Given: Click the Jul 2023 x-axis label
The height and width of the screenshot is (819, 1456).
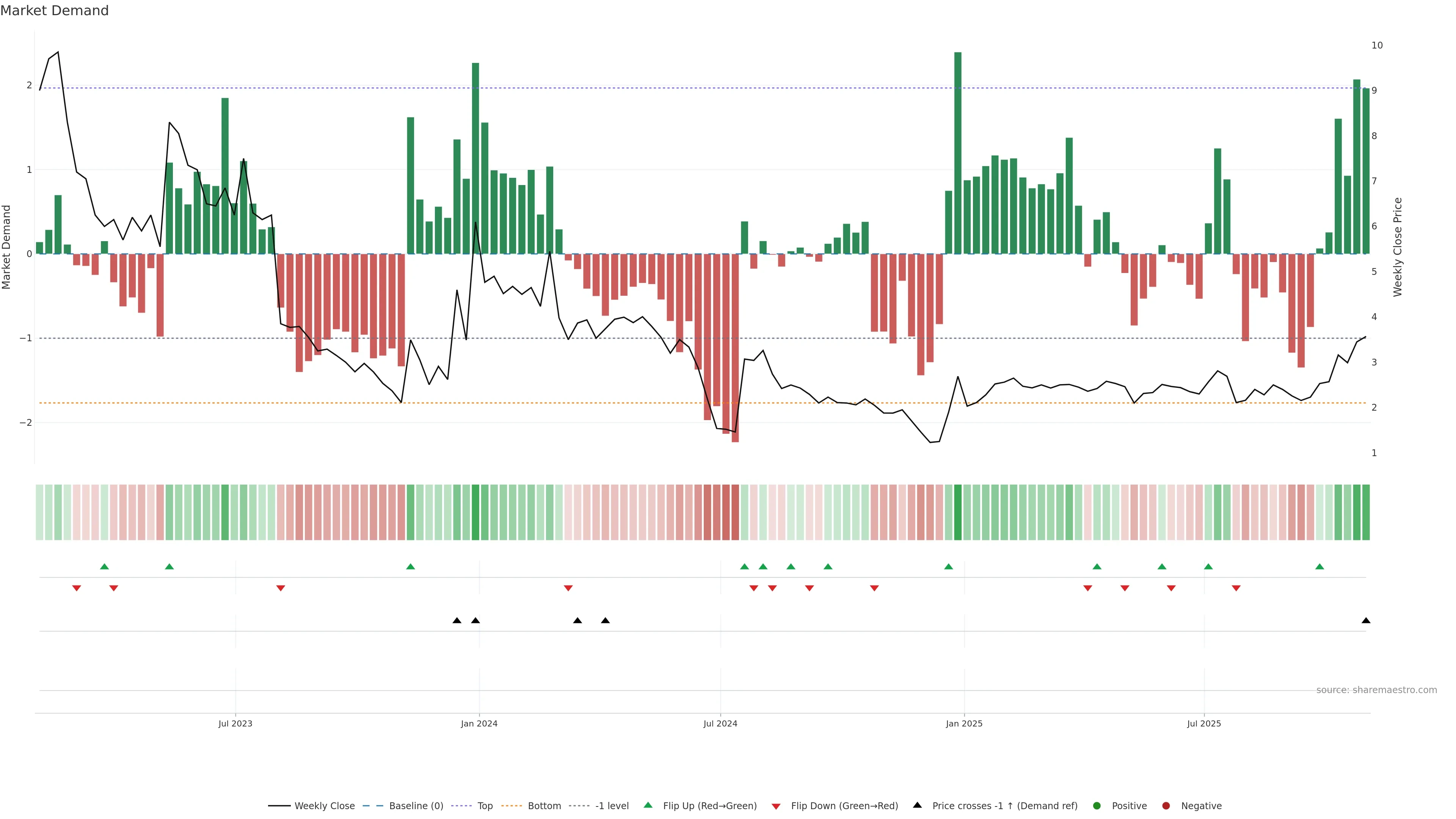Looking at the screenshot, I should (235, 723).
